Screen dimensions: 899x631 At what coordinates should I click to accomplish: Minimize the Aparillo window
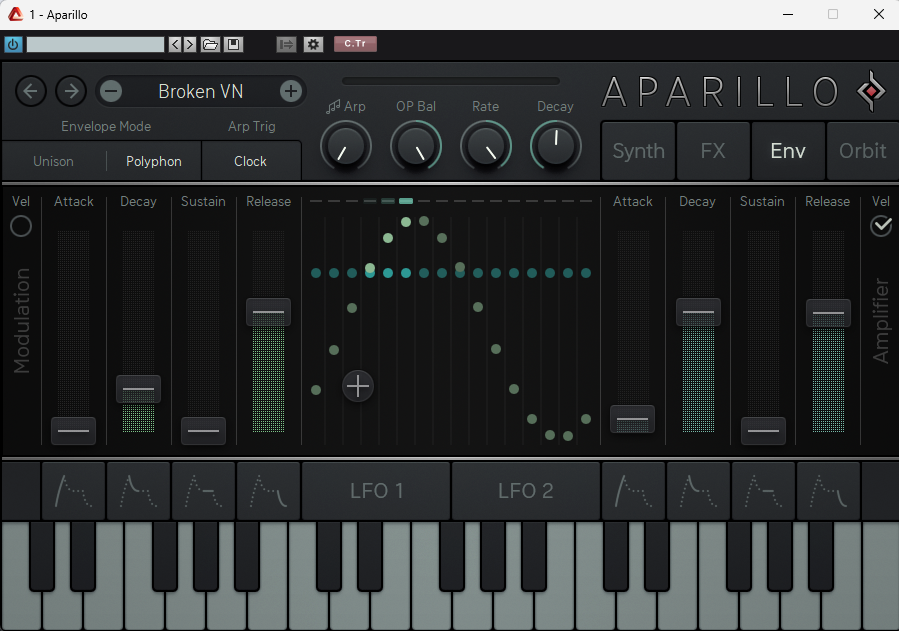click(x=788, y=14)
